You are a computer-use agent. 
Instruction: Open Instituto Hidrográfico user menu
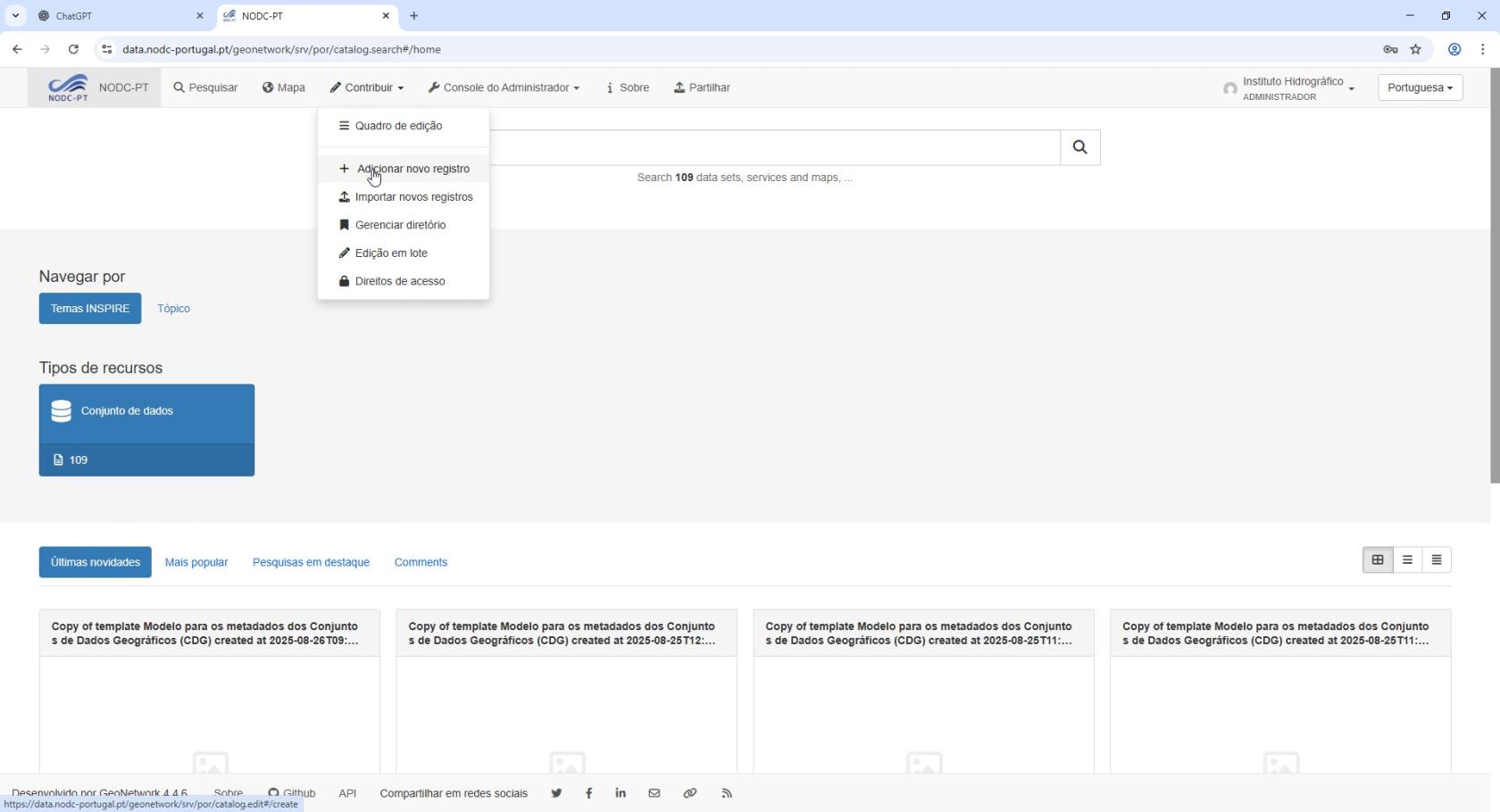(x=1290, y=87)
